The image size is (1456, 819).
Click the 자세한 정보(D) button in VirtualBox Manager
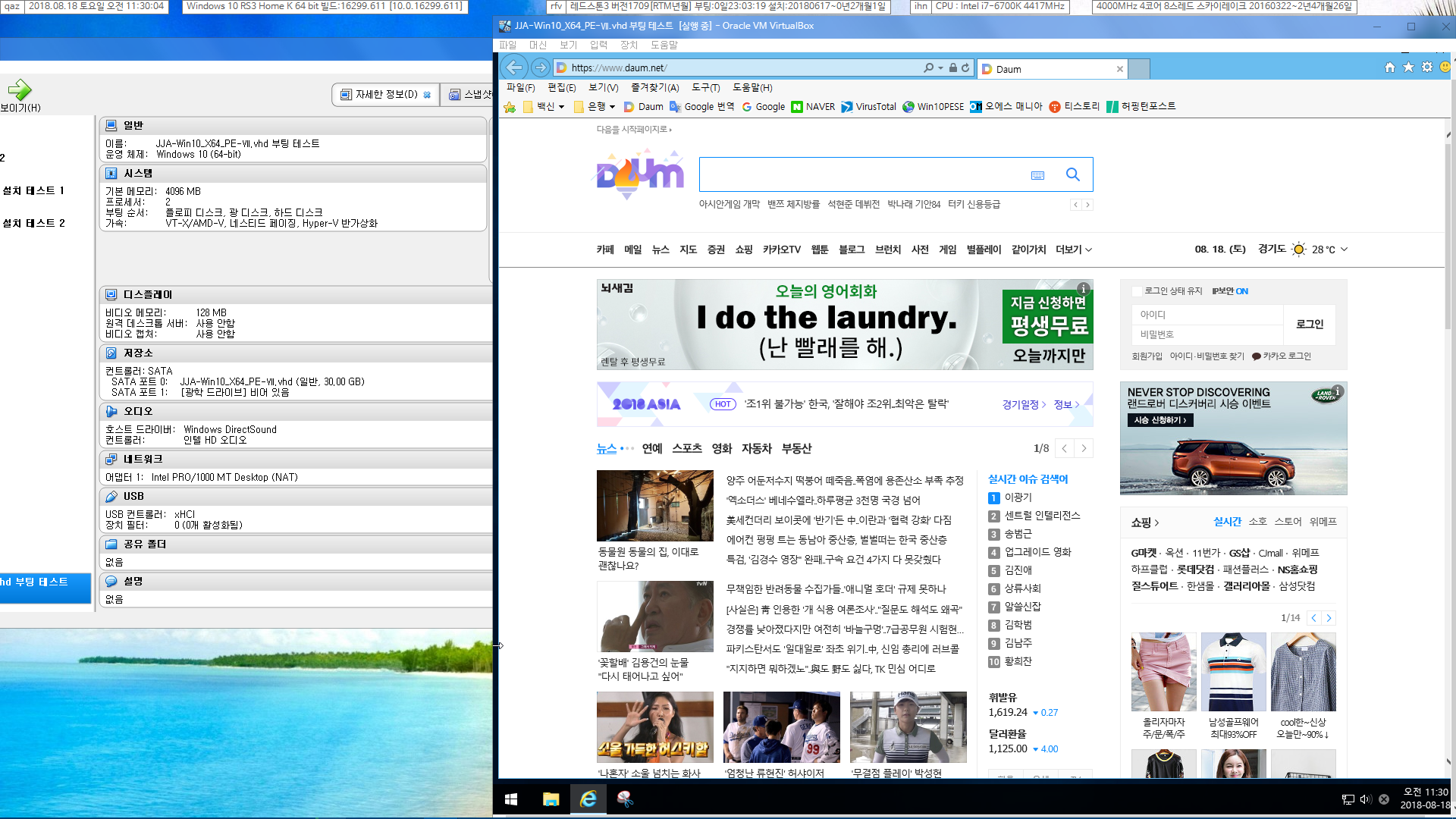point(385,95)
